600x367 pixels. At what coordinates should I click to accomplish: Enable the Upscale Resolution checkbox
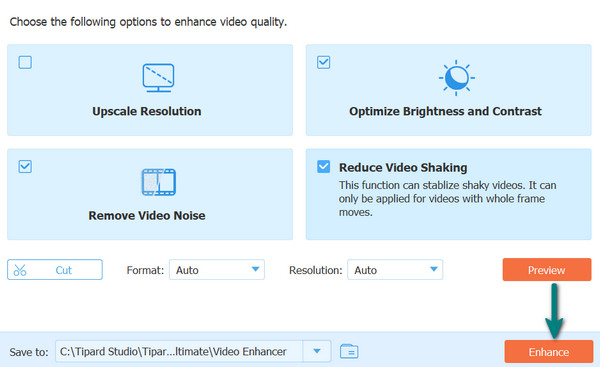pos(25,62)
